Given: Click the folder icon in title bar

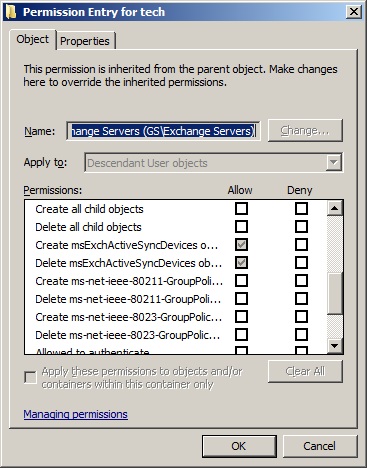Looking at the screenshot, I should (11, 12).
